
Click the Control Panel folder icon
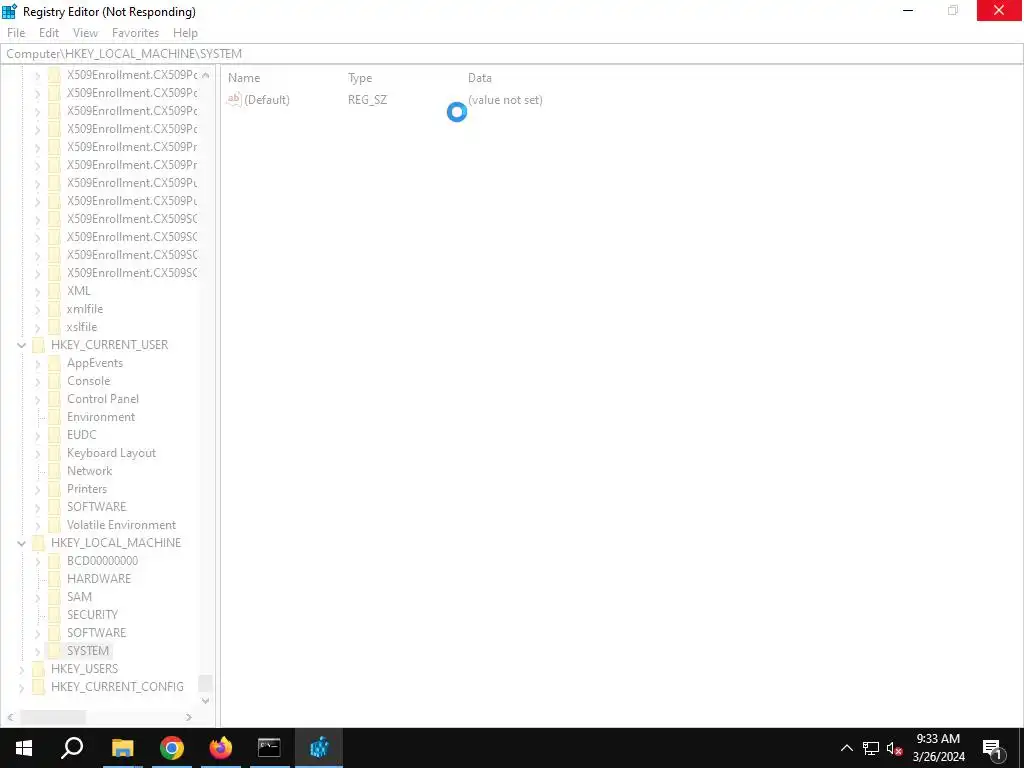pos(55,399)
